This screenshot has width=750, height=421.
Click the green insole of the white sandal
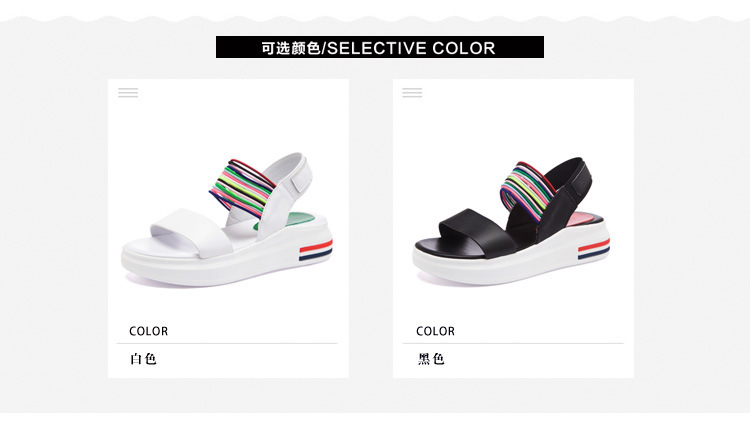299,221
